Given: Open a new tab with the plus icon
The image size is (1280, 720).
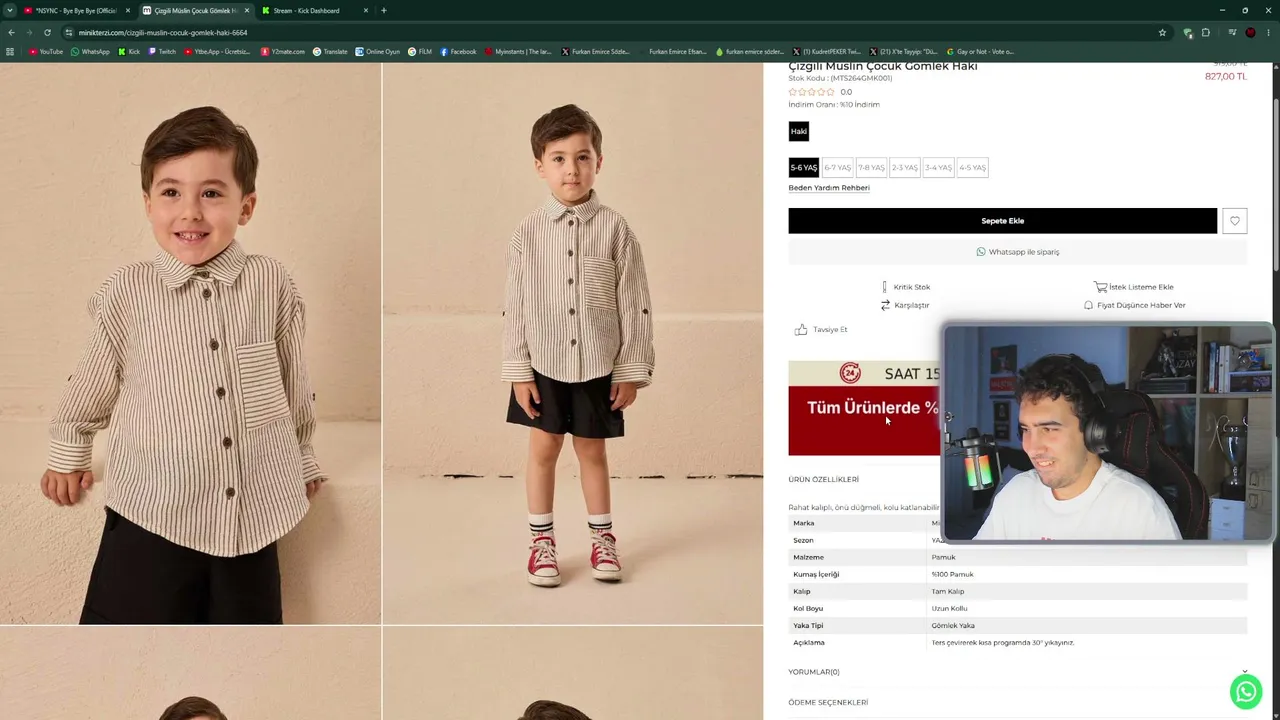Looking at the screenshot, I should coord(383,10).
